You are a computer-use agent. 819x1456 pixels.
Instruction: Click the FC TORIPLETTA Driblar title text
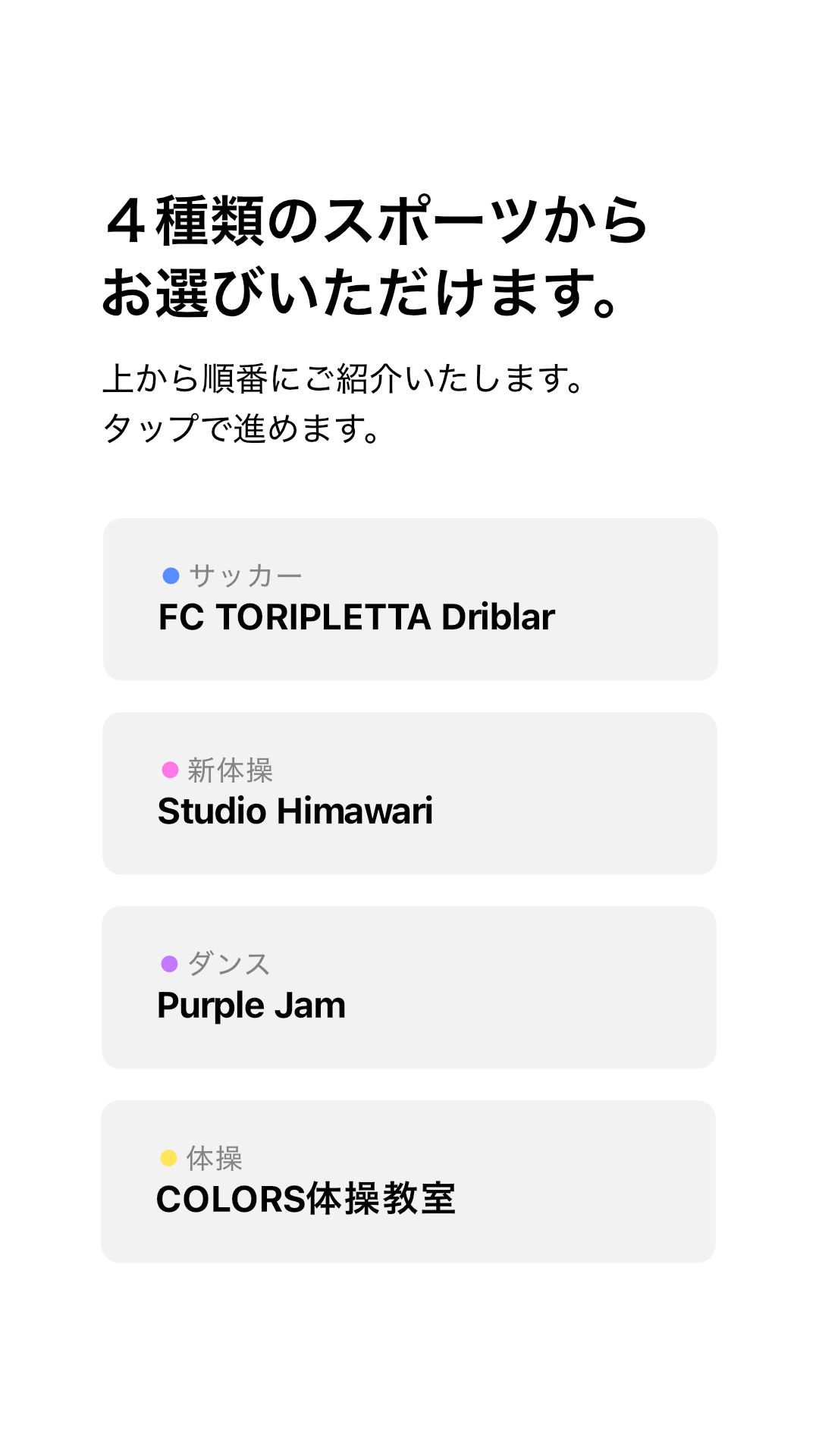[356, 617]
